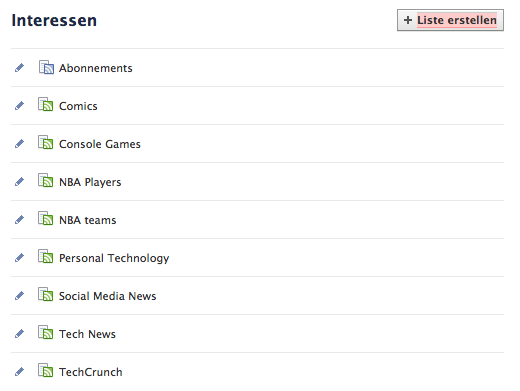Edit the Tech News list pencil icon
Screen dimensions: 520x391
20,334
